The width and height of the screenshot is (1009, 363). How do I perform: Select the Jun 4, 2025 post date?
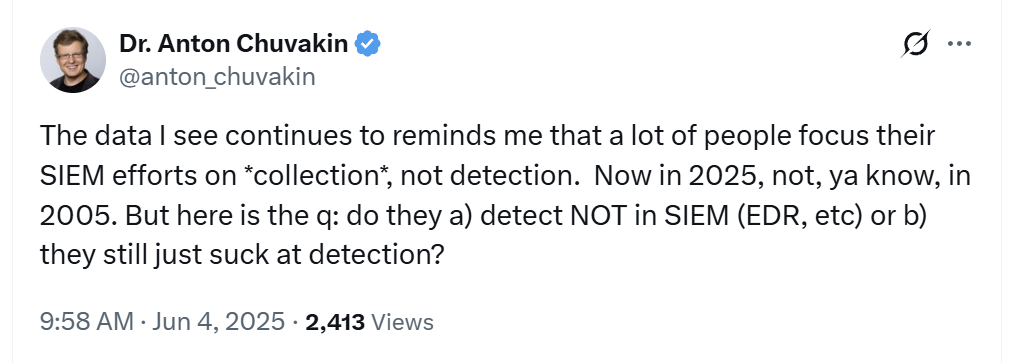point(218,321)
